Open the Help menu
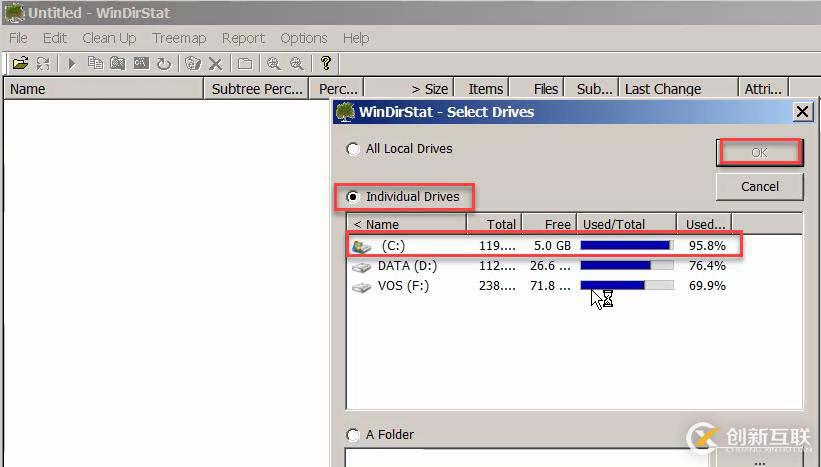The image size is (821, 467). tap(356, 38)
